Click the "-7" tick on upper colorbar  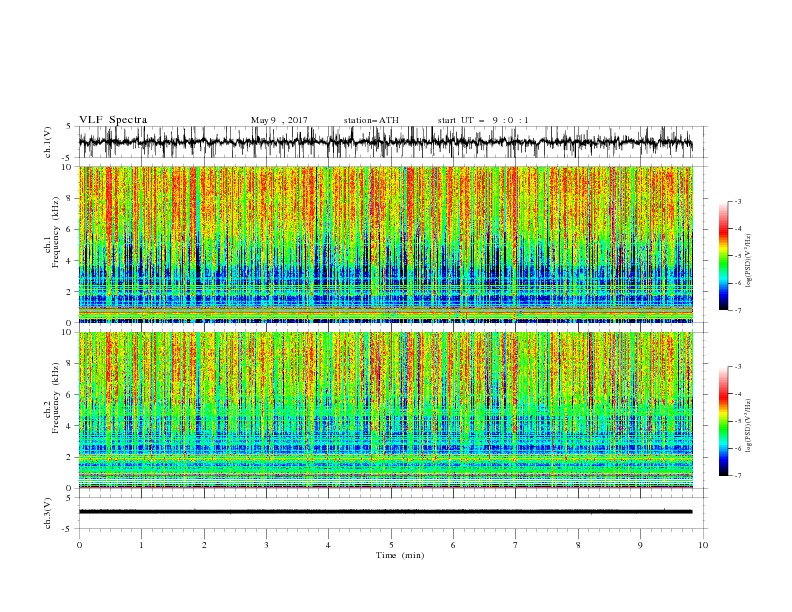(x=738, y=310)
